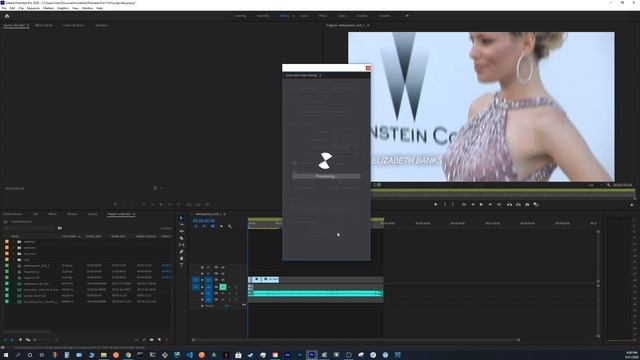640x360 pixels.
Task: Switch to Audio Clip Mixer tab
Action: (x=73, y=25)
